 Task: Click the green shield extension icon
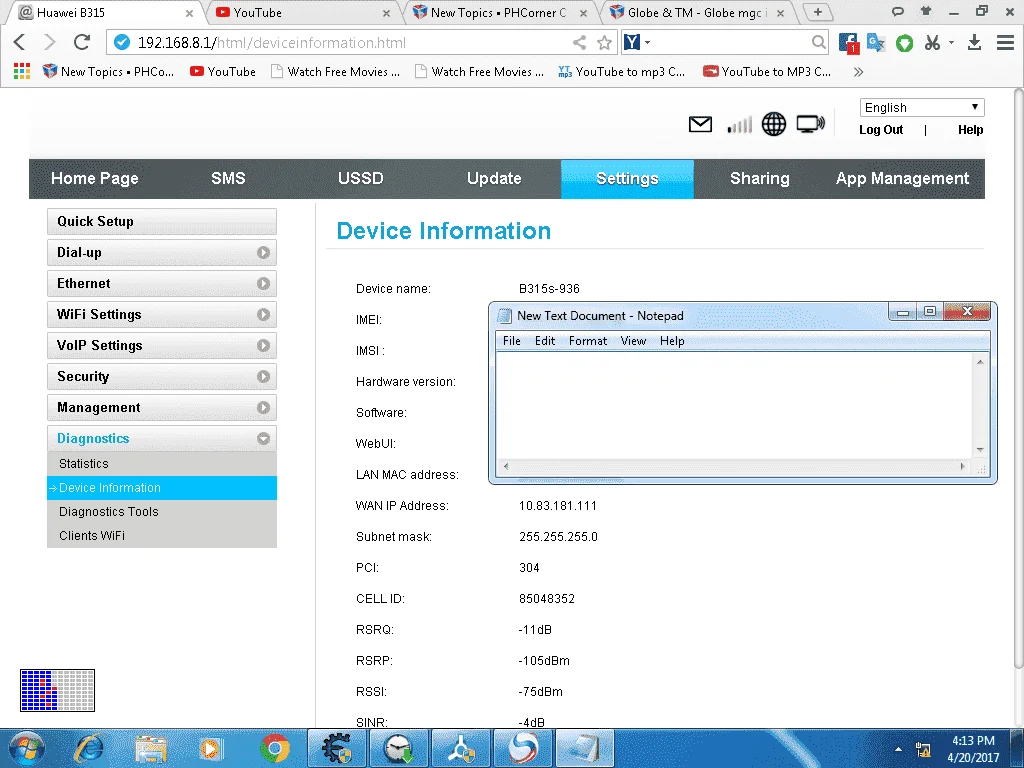(x=904, y=43)
